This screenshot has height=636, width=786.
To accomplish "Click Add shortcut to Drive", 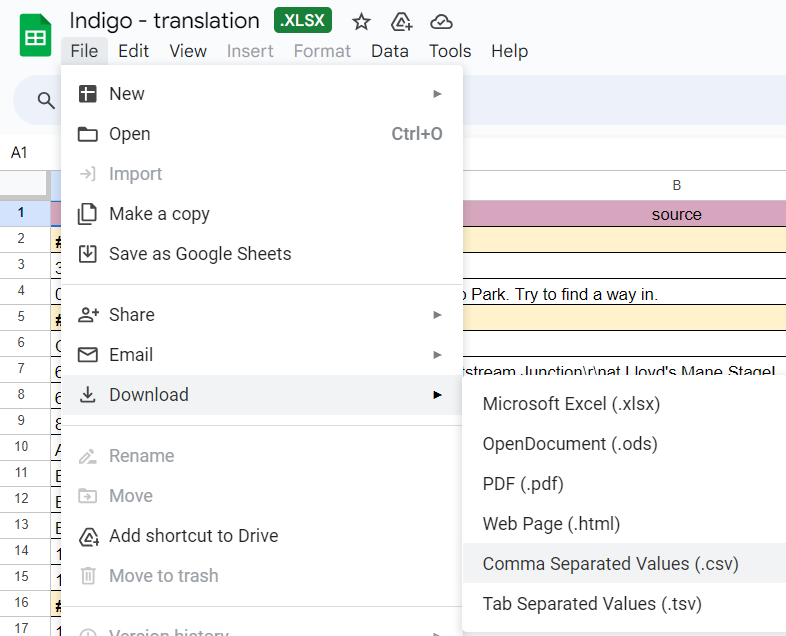I will coord(193,536).
